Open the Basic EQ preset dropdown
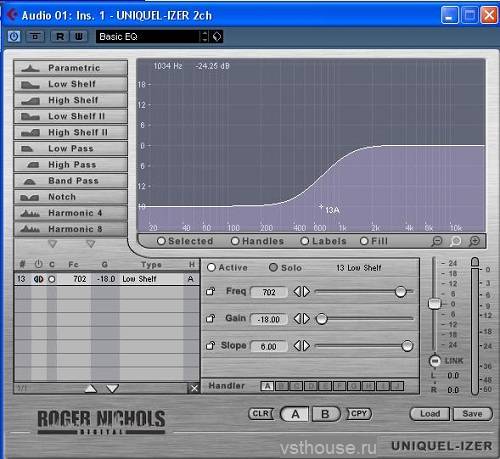 pos(148,36)
